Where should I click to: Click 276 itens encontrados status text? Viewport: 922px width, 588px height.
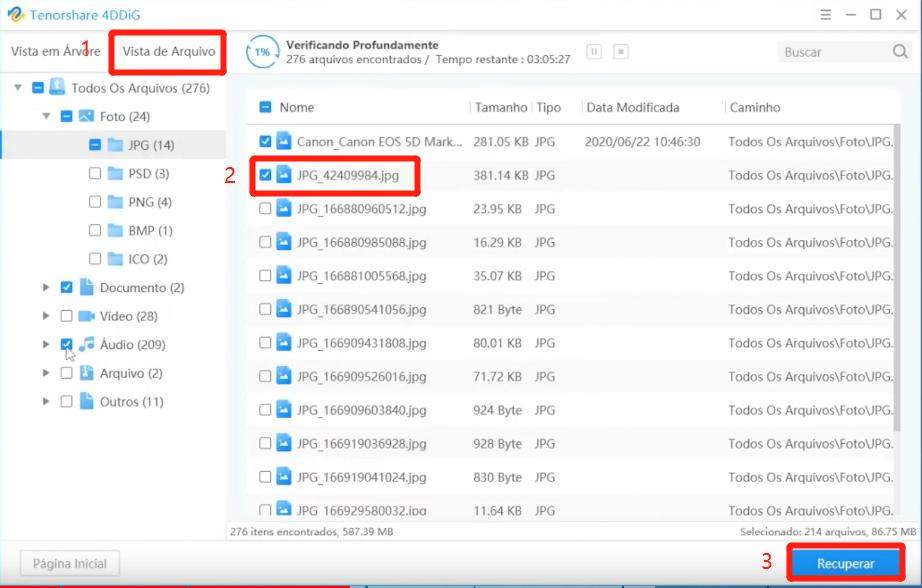(x=312, y=531)
